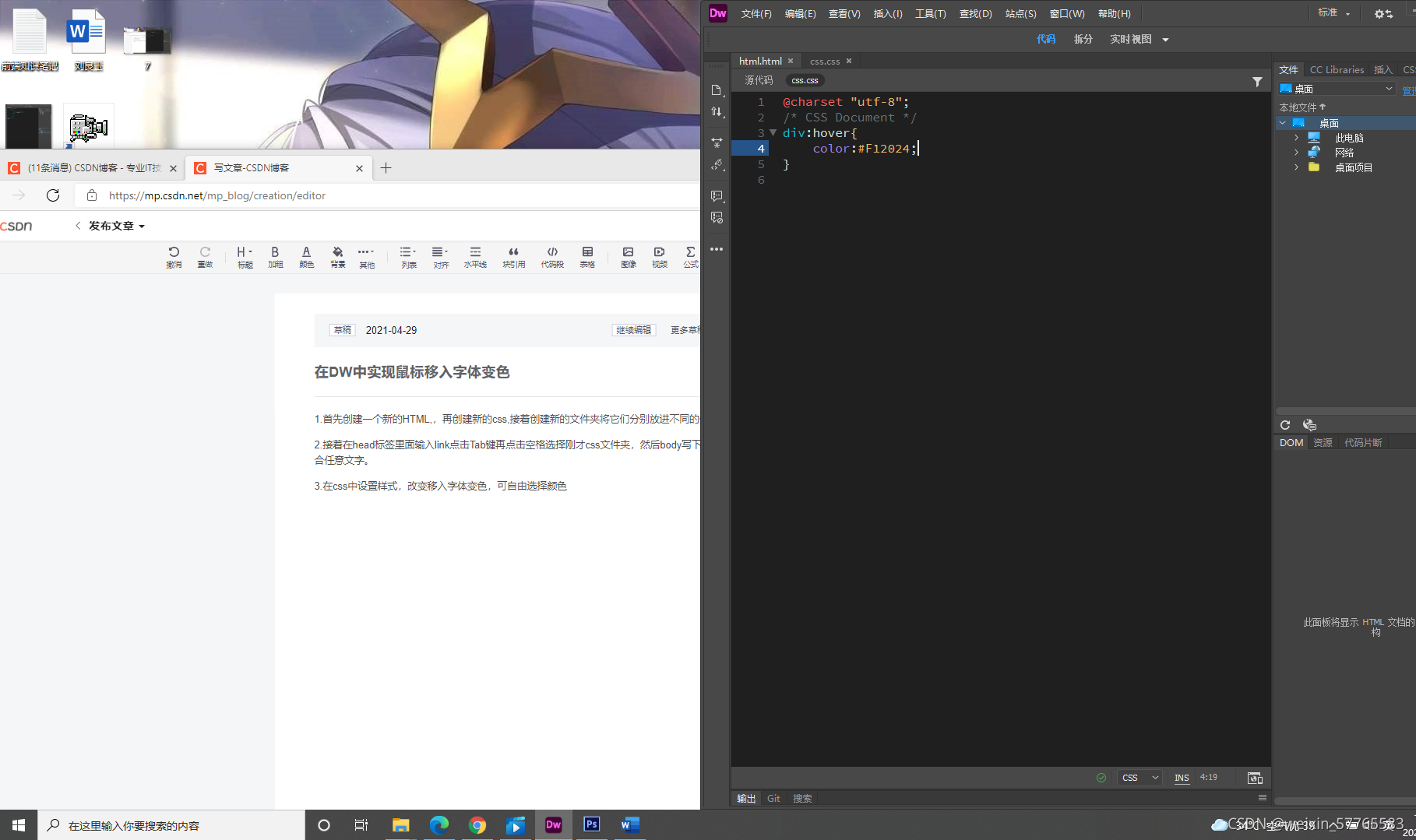Image resolution: width=1416 pixels, height=840 pixels.
Task: Open a new browser tab
Action: coord(386,167)
